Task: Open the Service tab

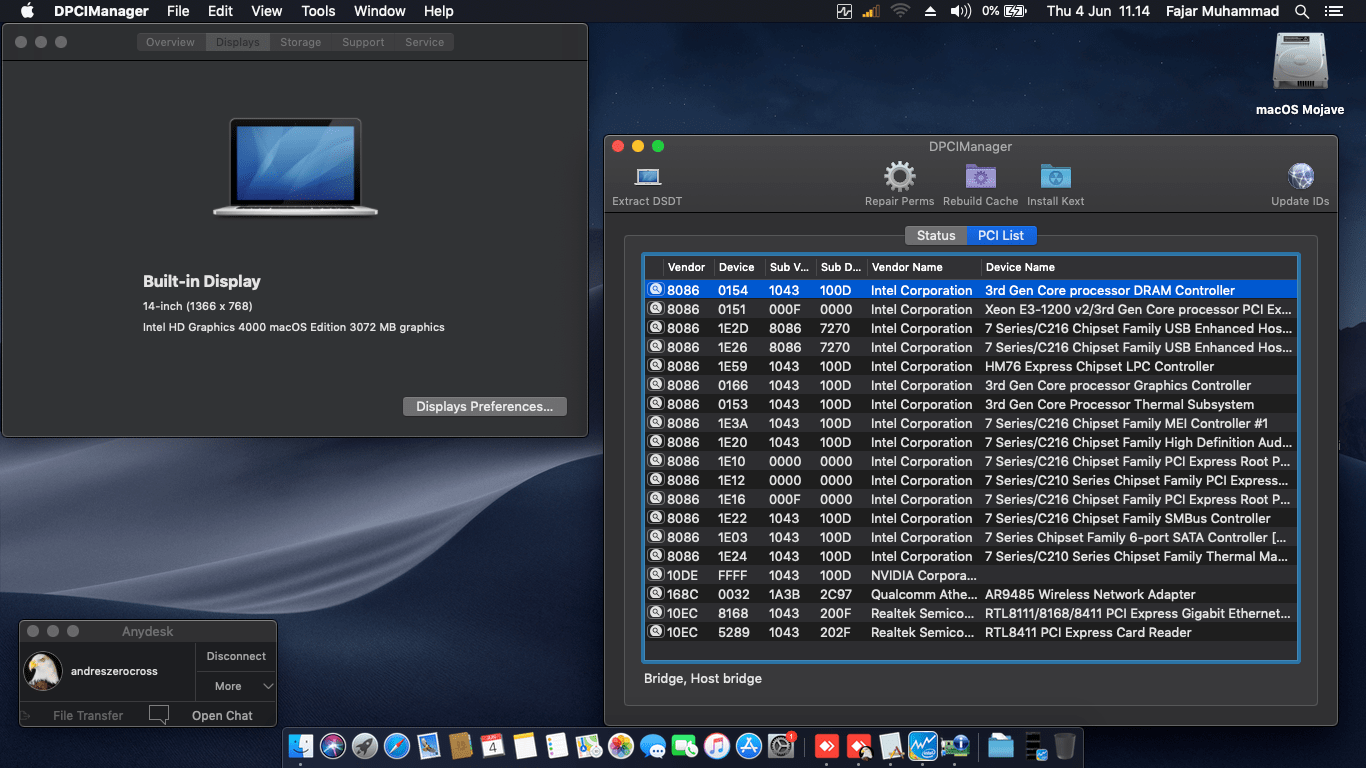Action: click(424, 42)
